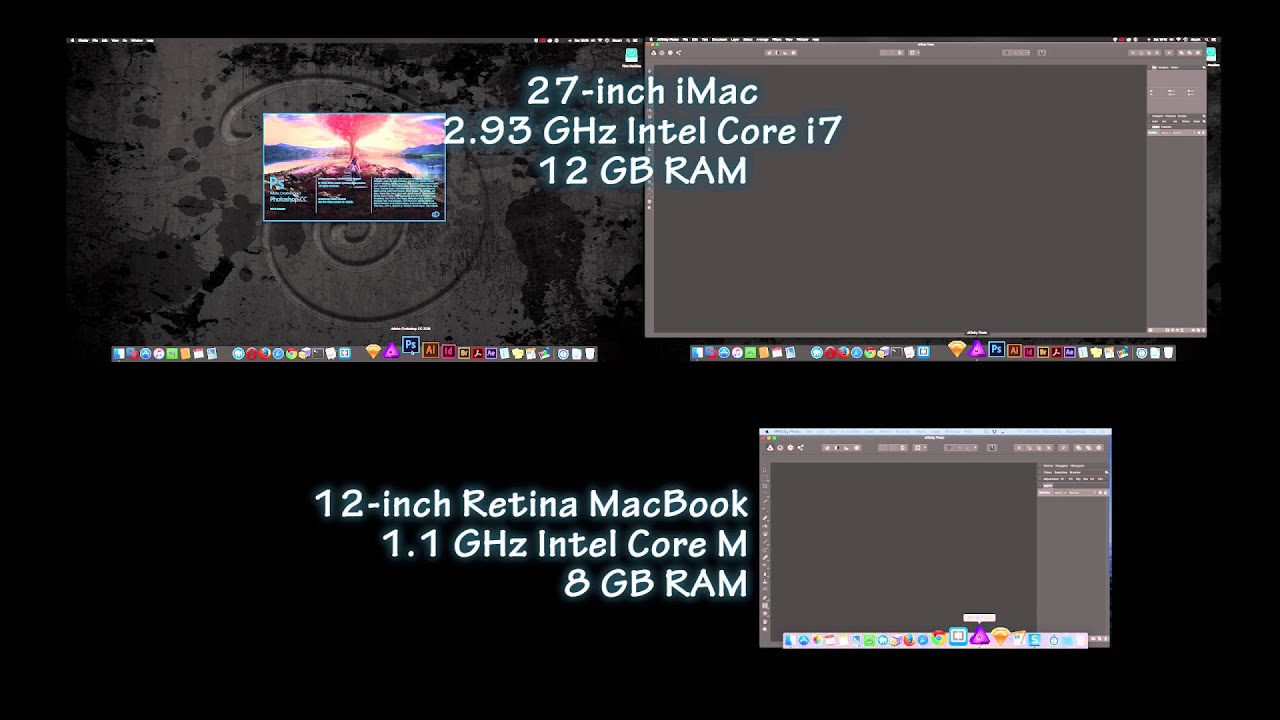Open Sketch from the right iMac dock
This screenshot has height=720, width=1280.
pyautogui.click(x=957, y=349)
